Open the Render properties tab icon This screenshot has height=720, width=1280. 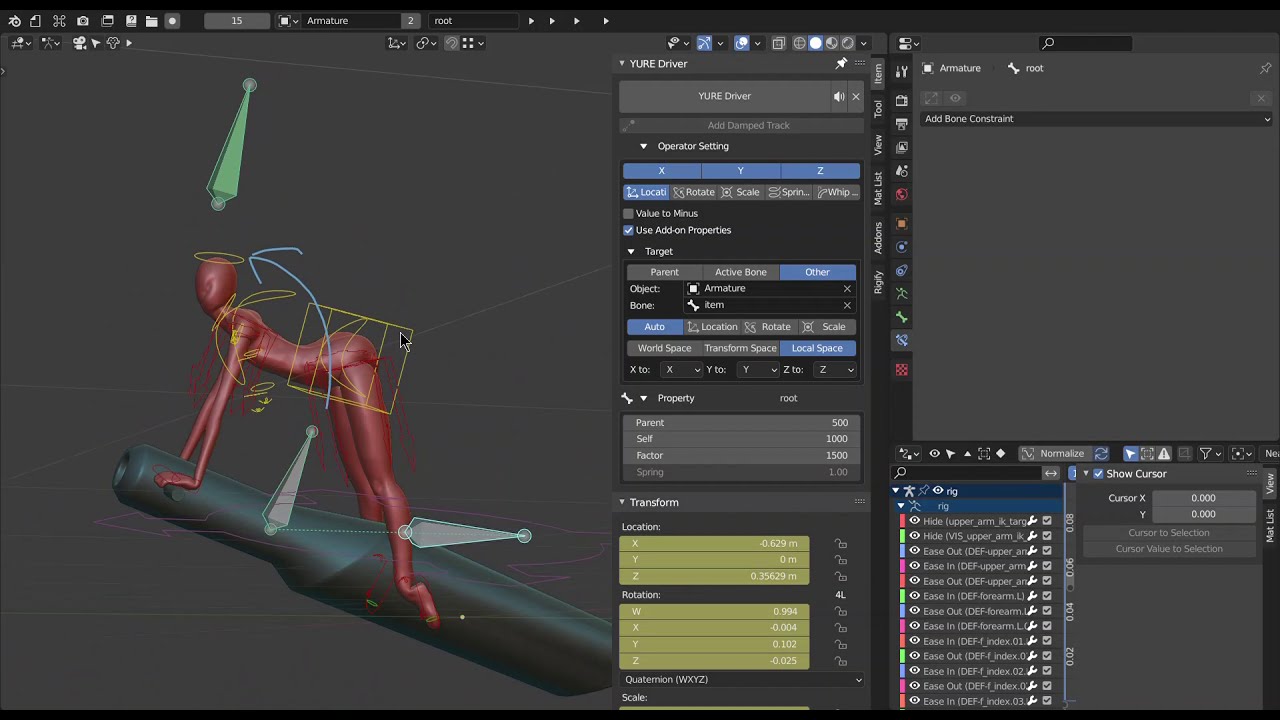click(x=901, y=100)
